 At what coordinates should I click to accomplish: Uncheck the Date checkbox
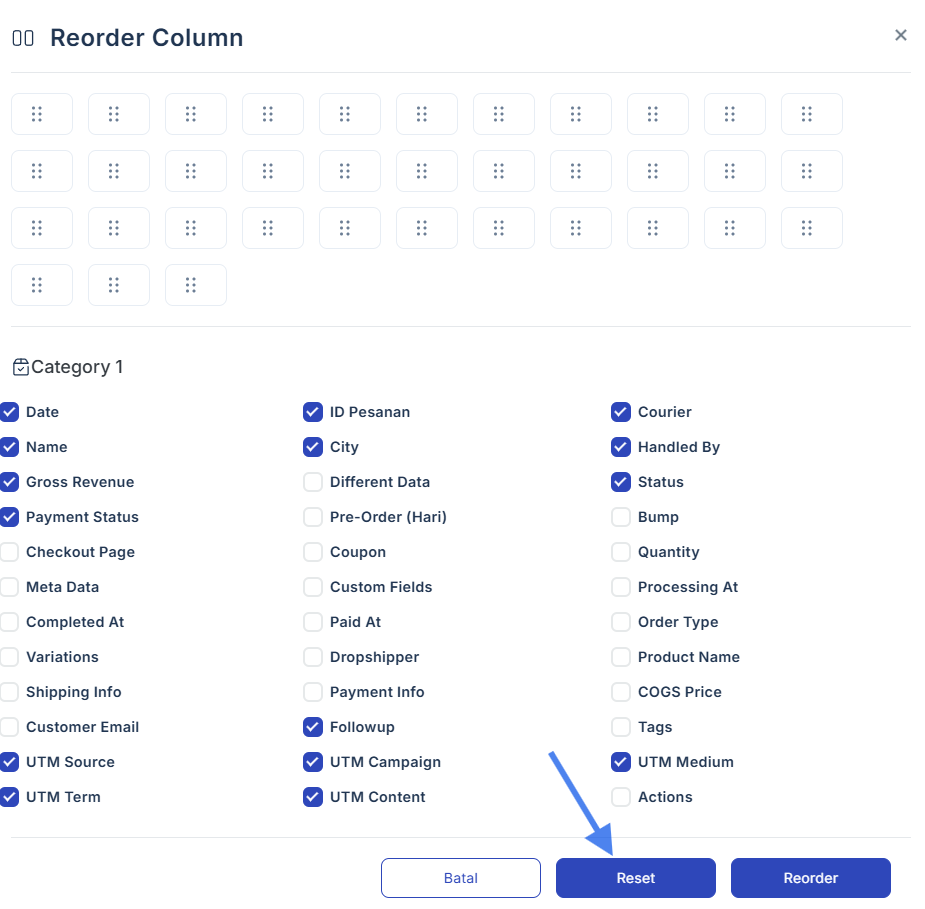click(9, 412)
